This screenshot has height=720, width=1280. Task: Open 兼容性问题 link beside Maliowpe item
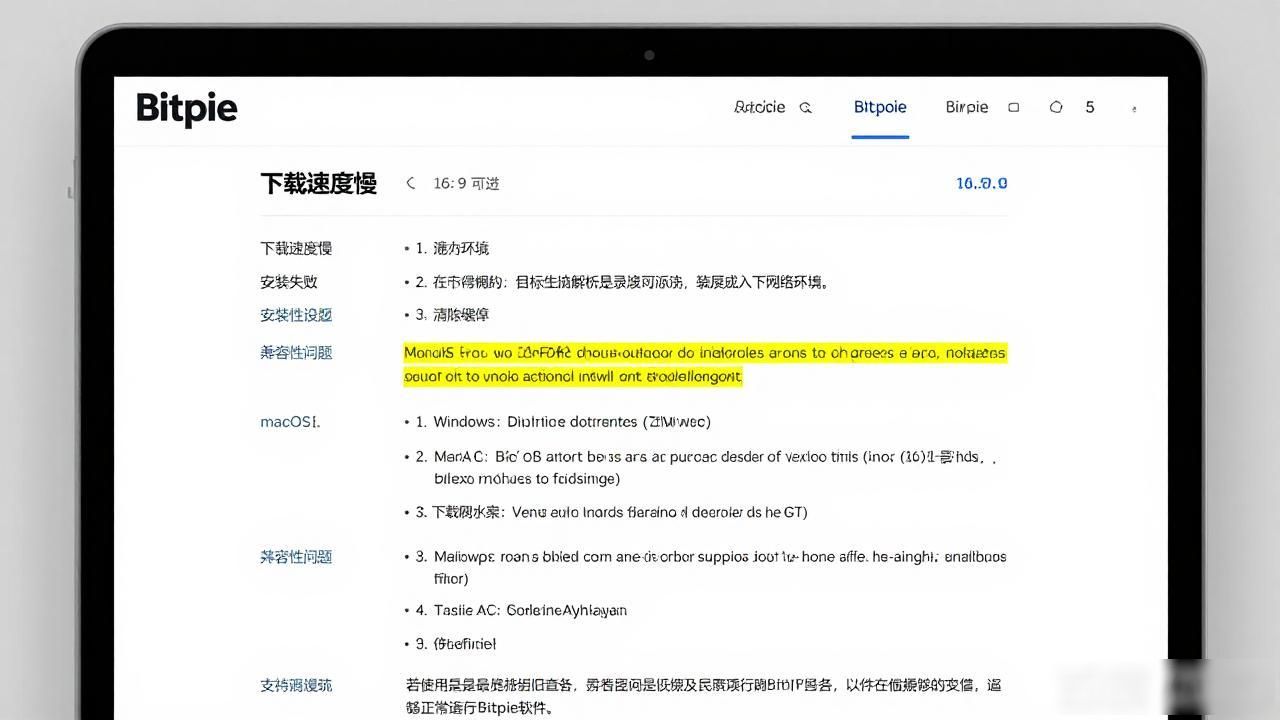click(x=296, y=557)
